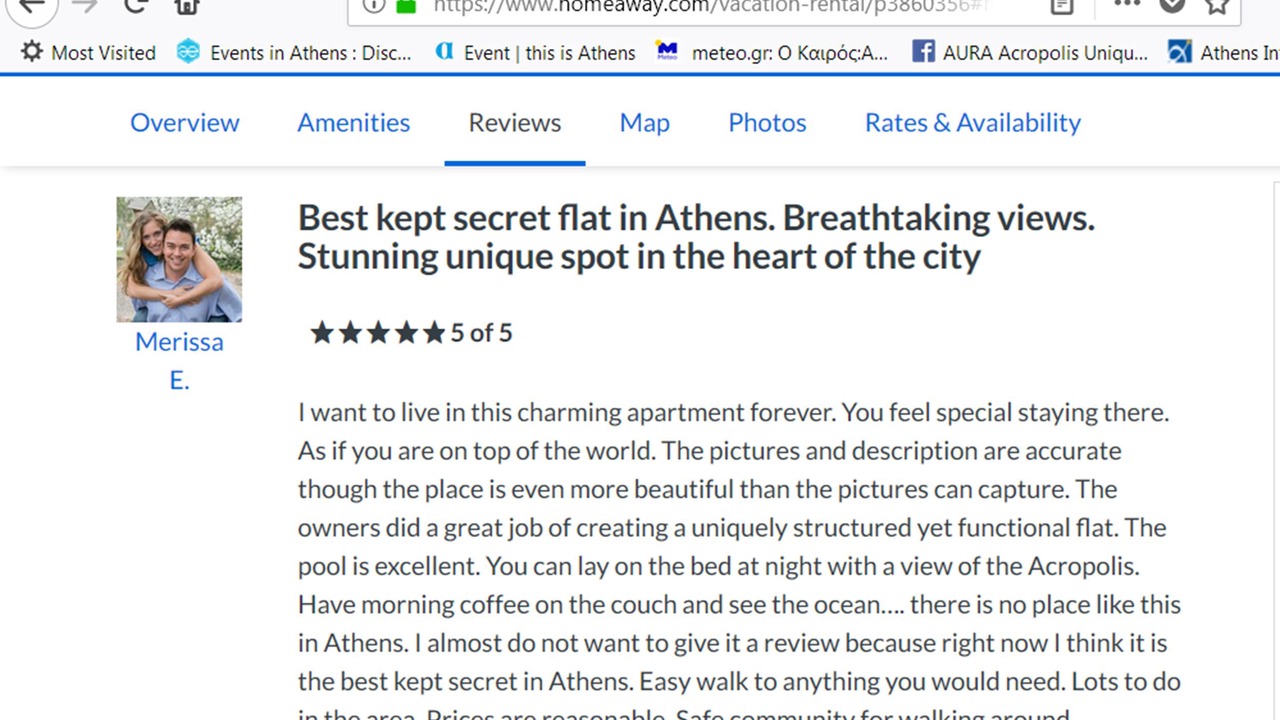This screenshot has width=1280, height=720.
Task: Click the browser back arrow button
Action: pos(31,5)
